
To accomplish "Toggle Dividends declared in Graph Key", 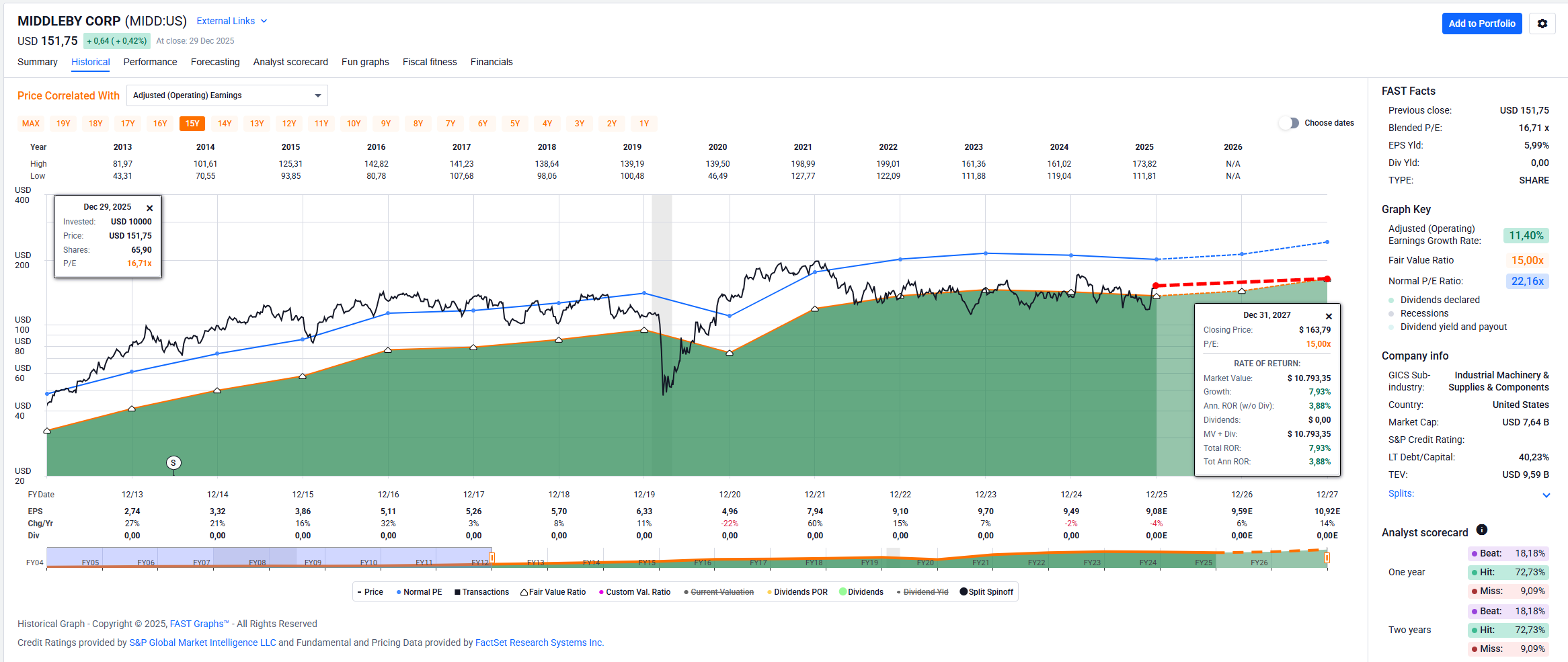I will (x=1391, y=300).
